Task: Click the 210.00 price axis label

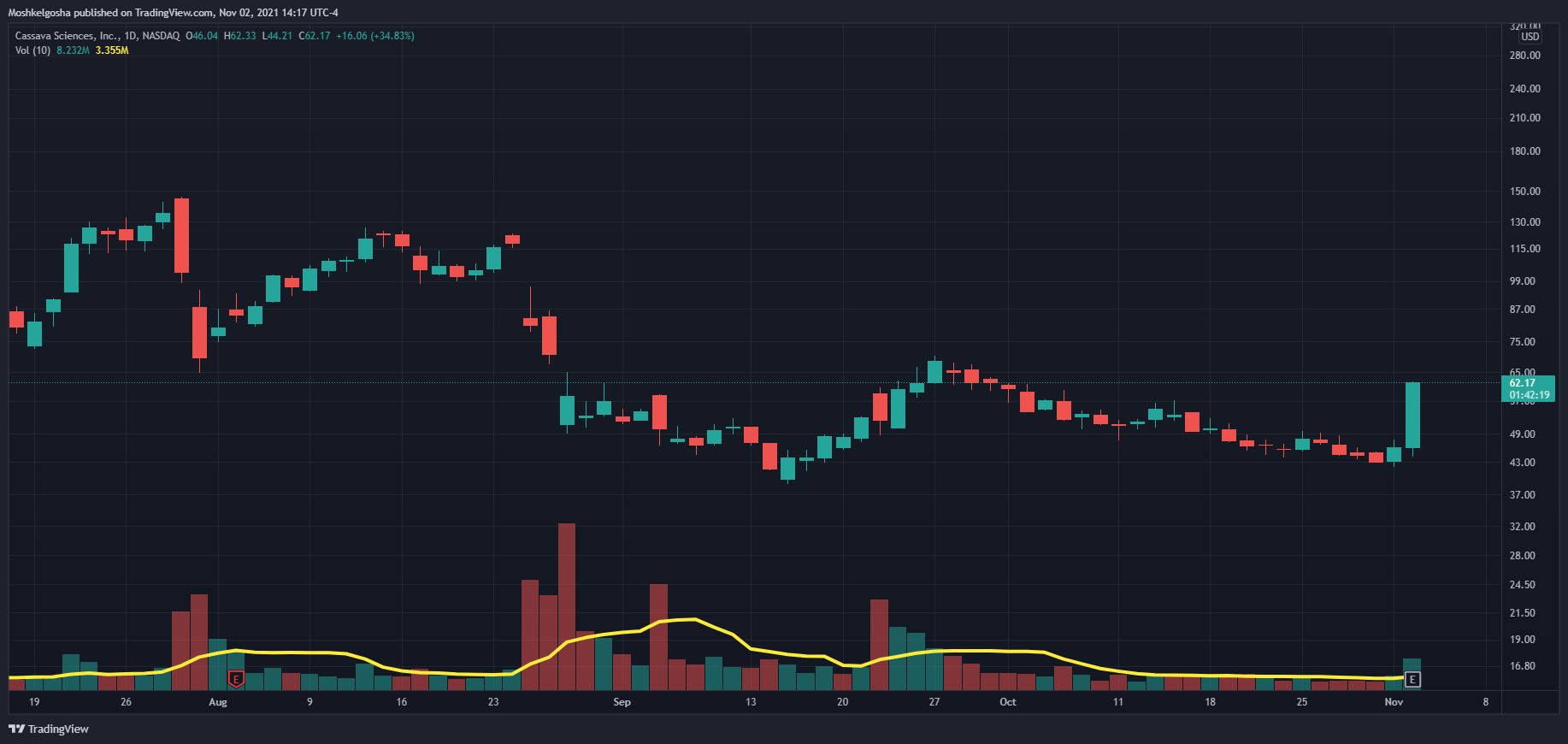Action: click(x=1525, y=118)
